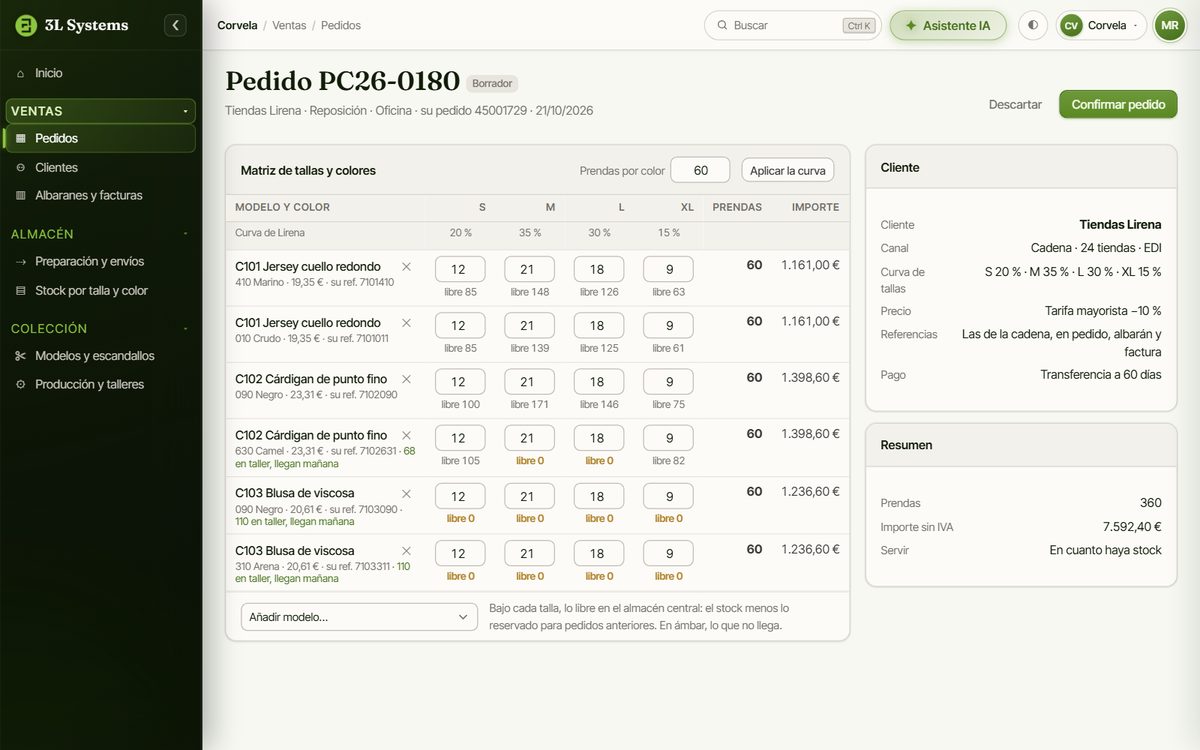Click the Asistente IA button

pyautogui.click(x=948, y=25)
